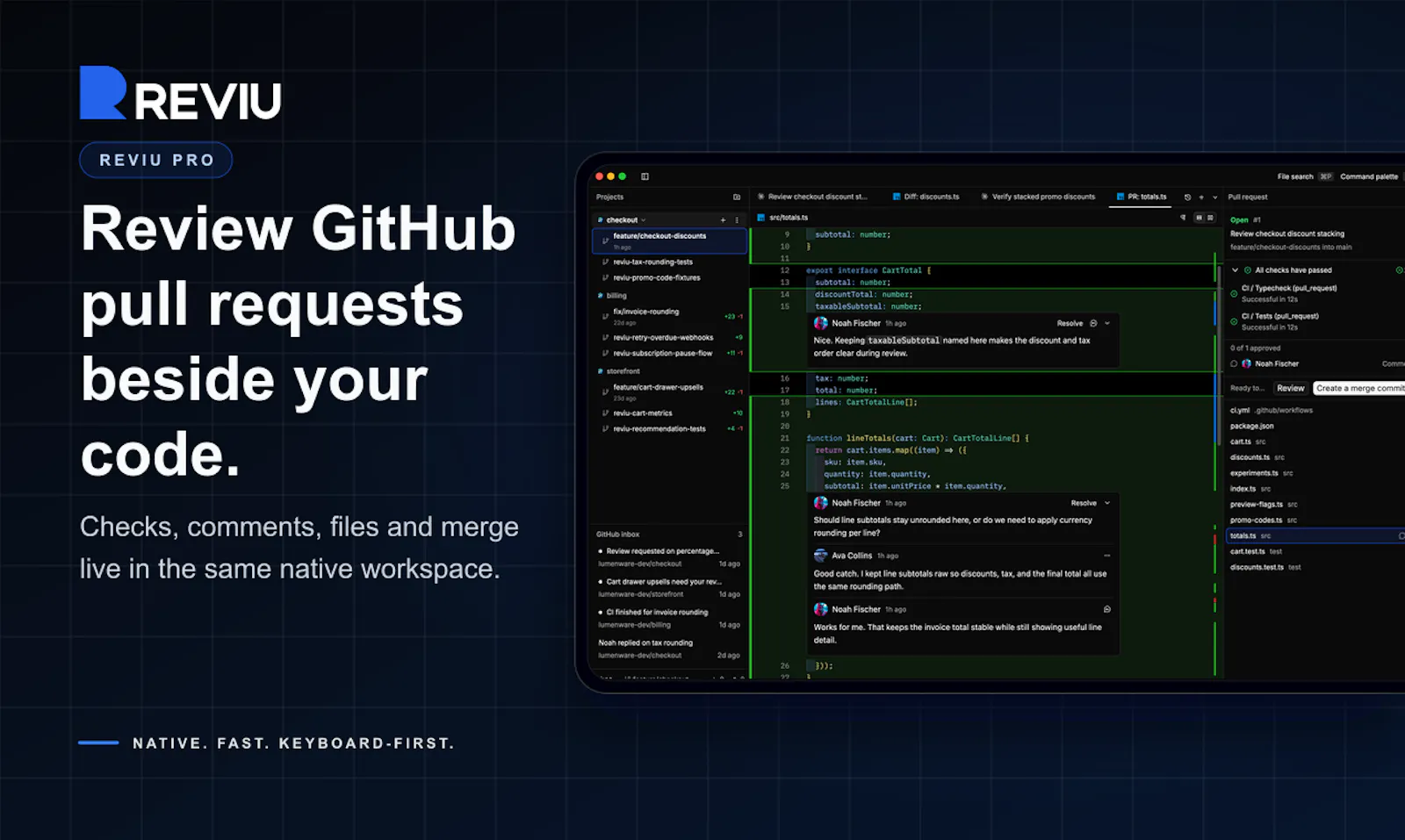This screenshot has width=1405, height=840.
Task: Open the history icon next to tabs
Action: tap(1187, 197)
